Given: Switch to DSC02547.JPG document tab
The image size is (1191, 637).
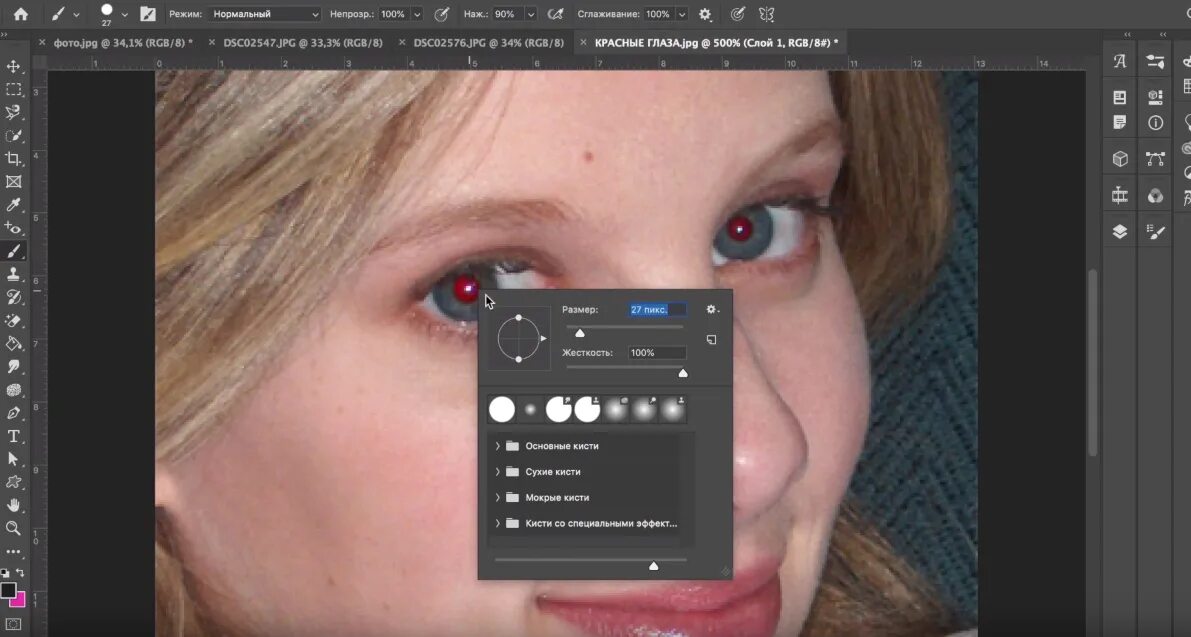Looking at the screenshot, I should (303, 43).
